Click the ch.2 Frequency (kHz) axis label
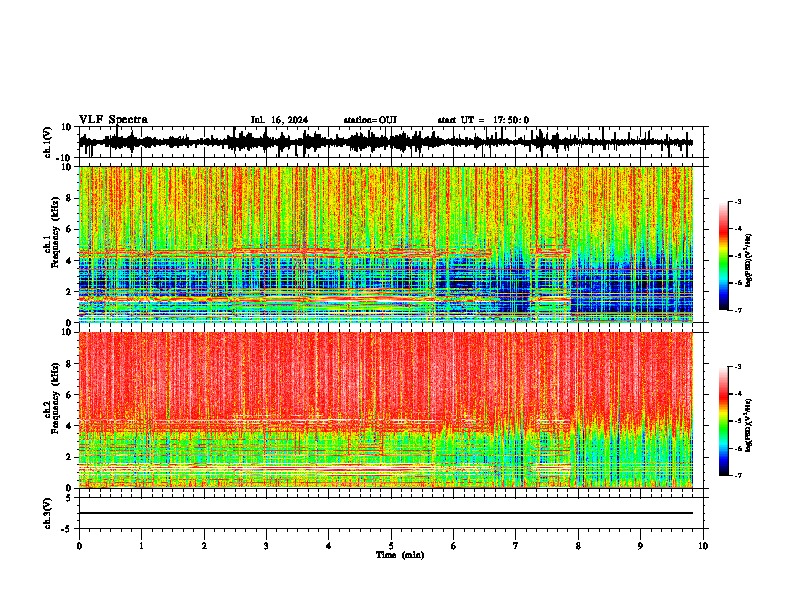This screenshot has width=792, height=612. (52, 398)
